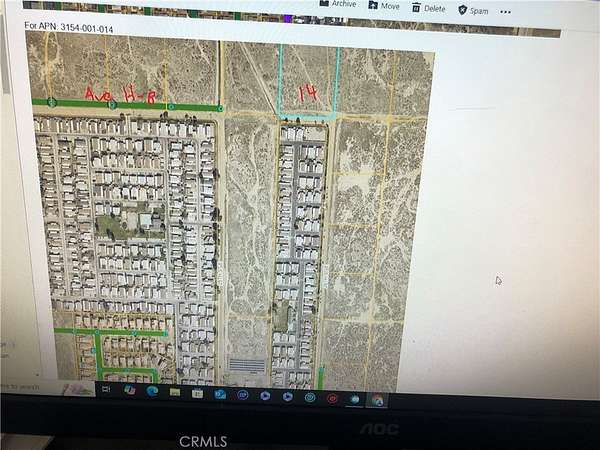The height and width of the screenshot is (450, 600).
Task: Open the red circular taskbar app
Action: 332,398
